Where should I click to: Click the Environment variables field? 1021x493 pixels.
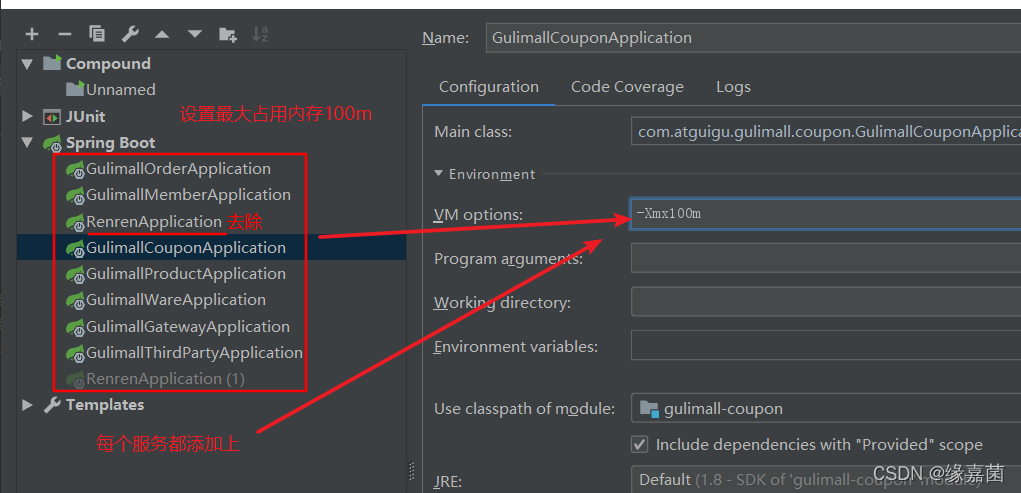[826, 345]
